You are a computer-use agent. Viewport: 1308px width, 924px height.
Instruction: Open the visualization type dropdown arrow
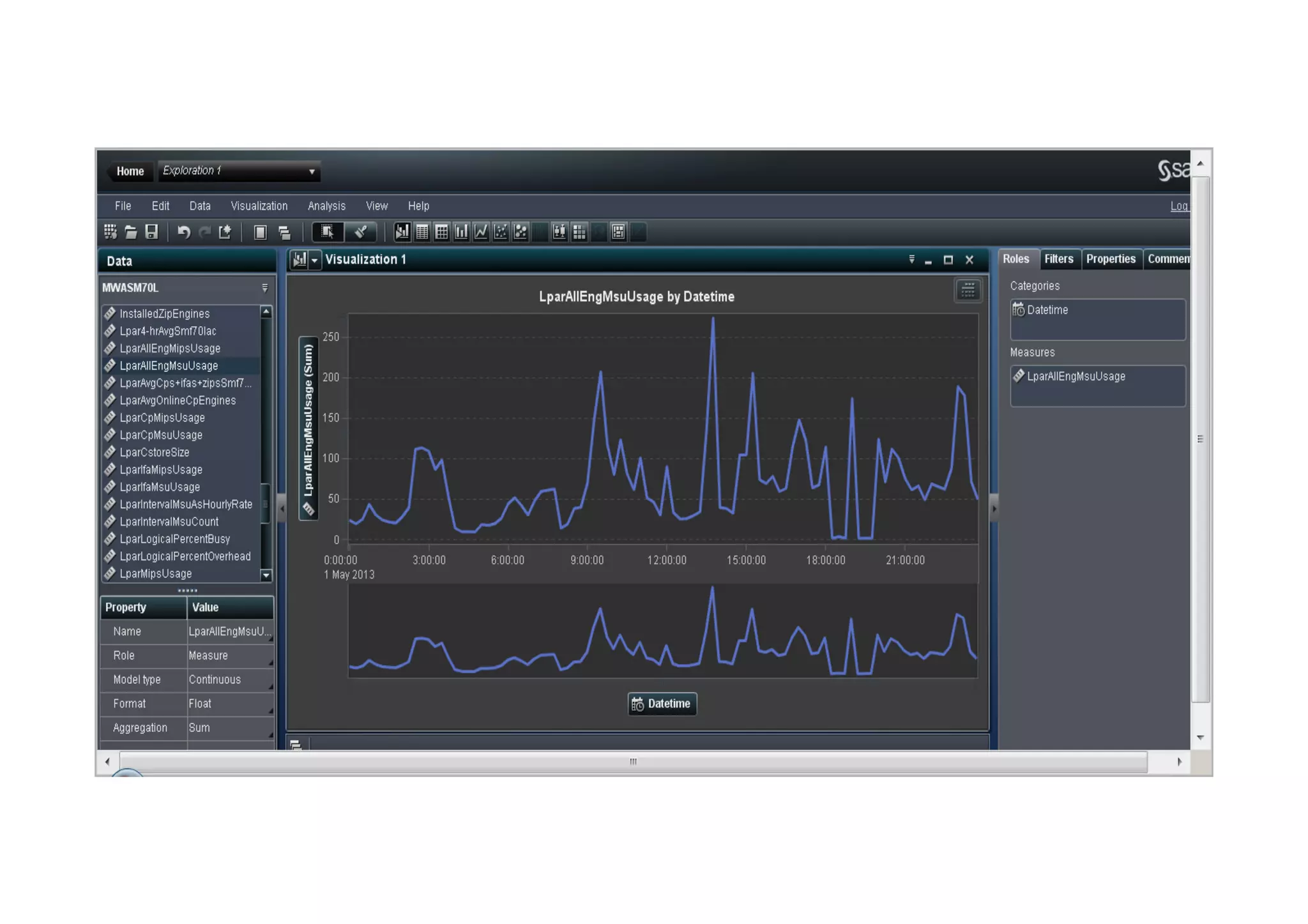314,261
